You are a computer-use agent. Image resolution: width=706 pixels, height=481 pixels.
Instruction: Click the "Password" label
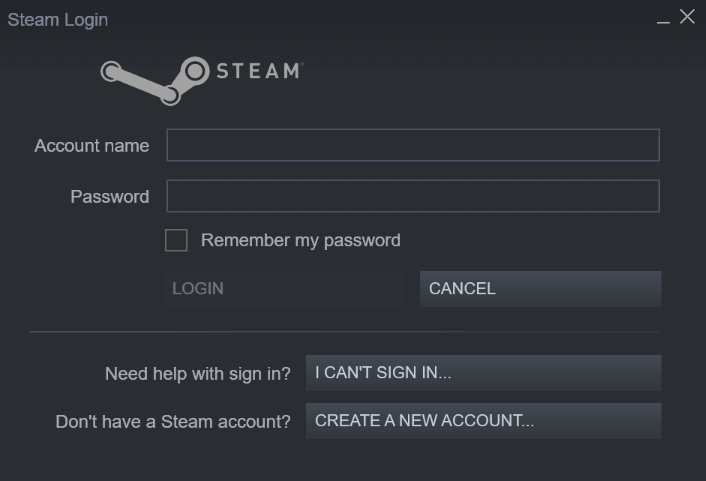110,197
